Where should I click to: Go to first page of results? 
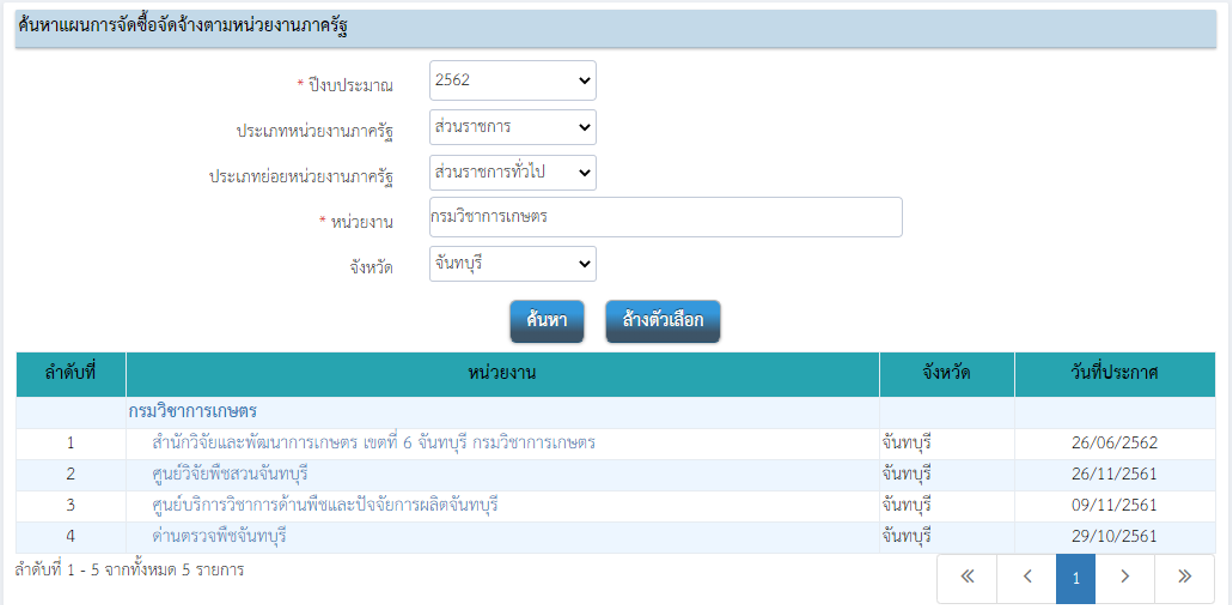click(x=967, y=578)
